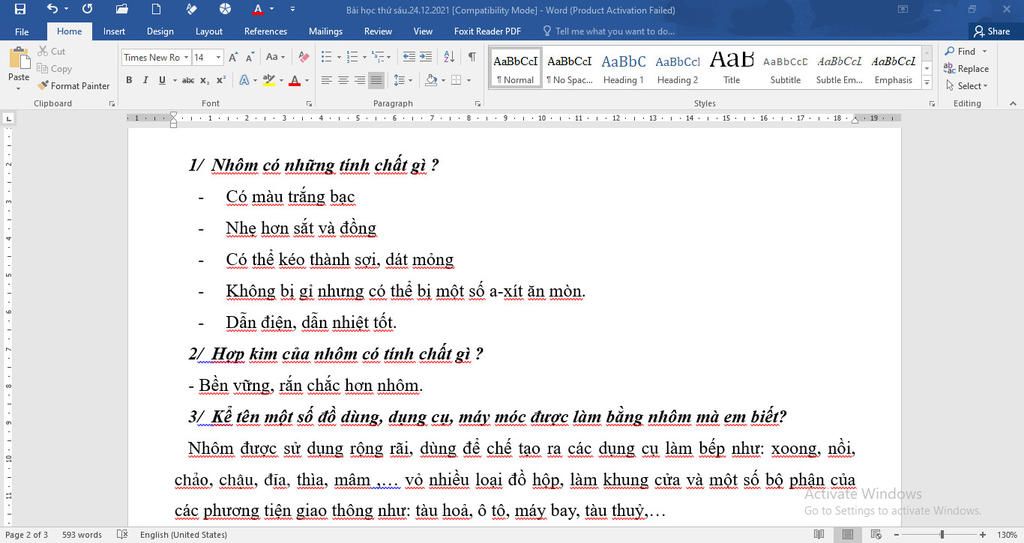Open the font size dropdown
The height and width of the screenshot is (543, 1024).
point(219,58)
